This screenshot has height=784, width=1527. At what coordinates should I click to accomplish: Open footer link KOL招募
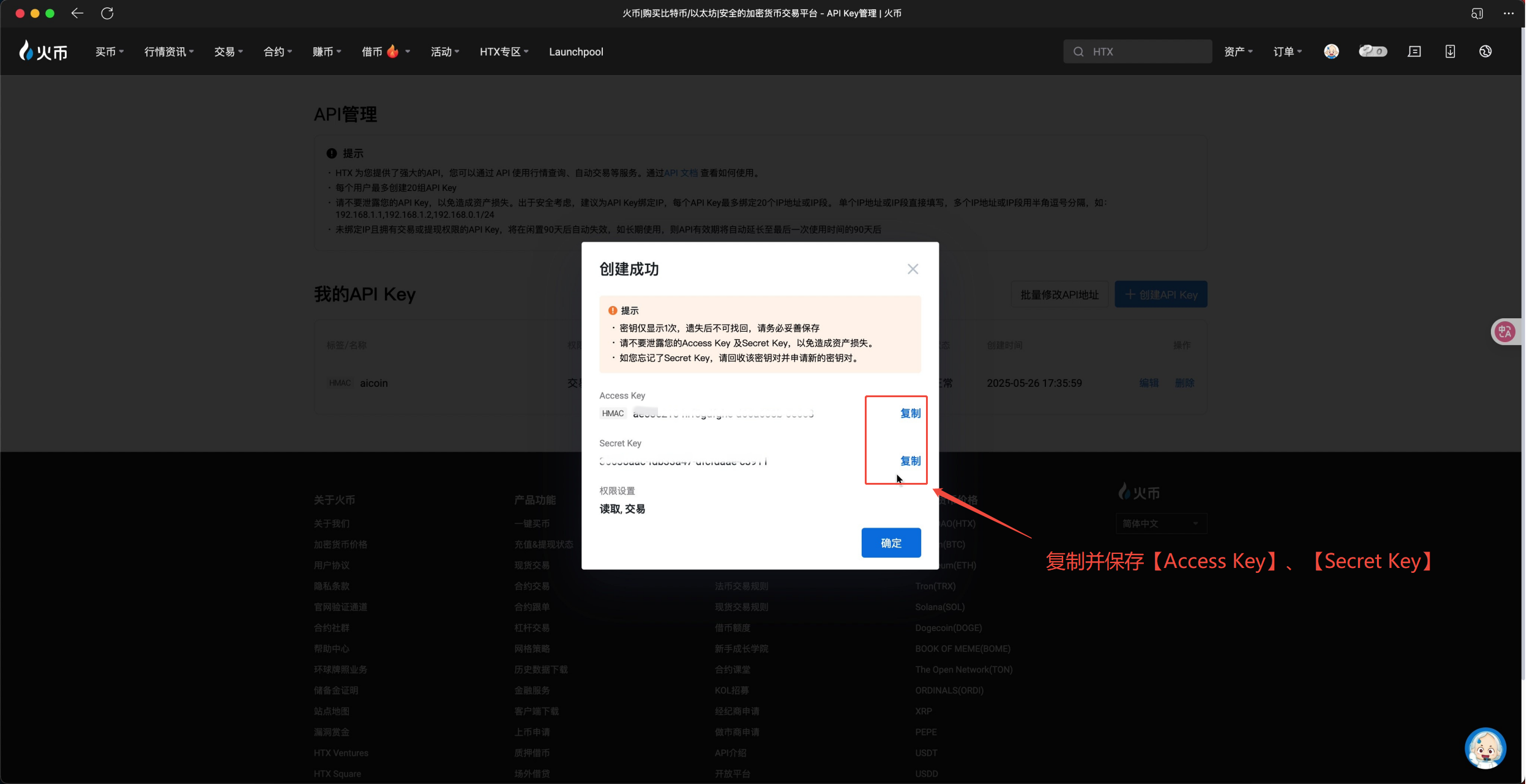coord(731,690)
